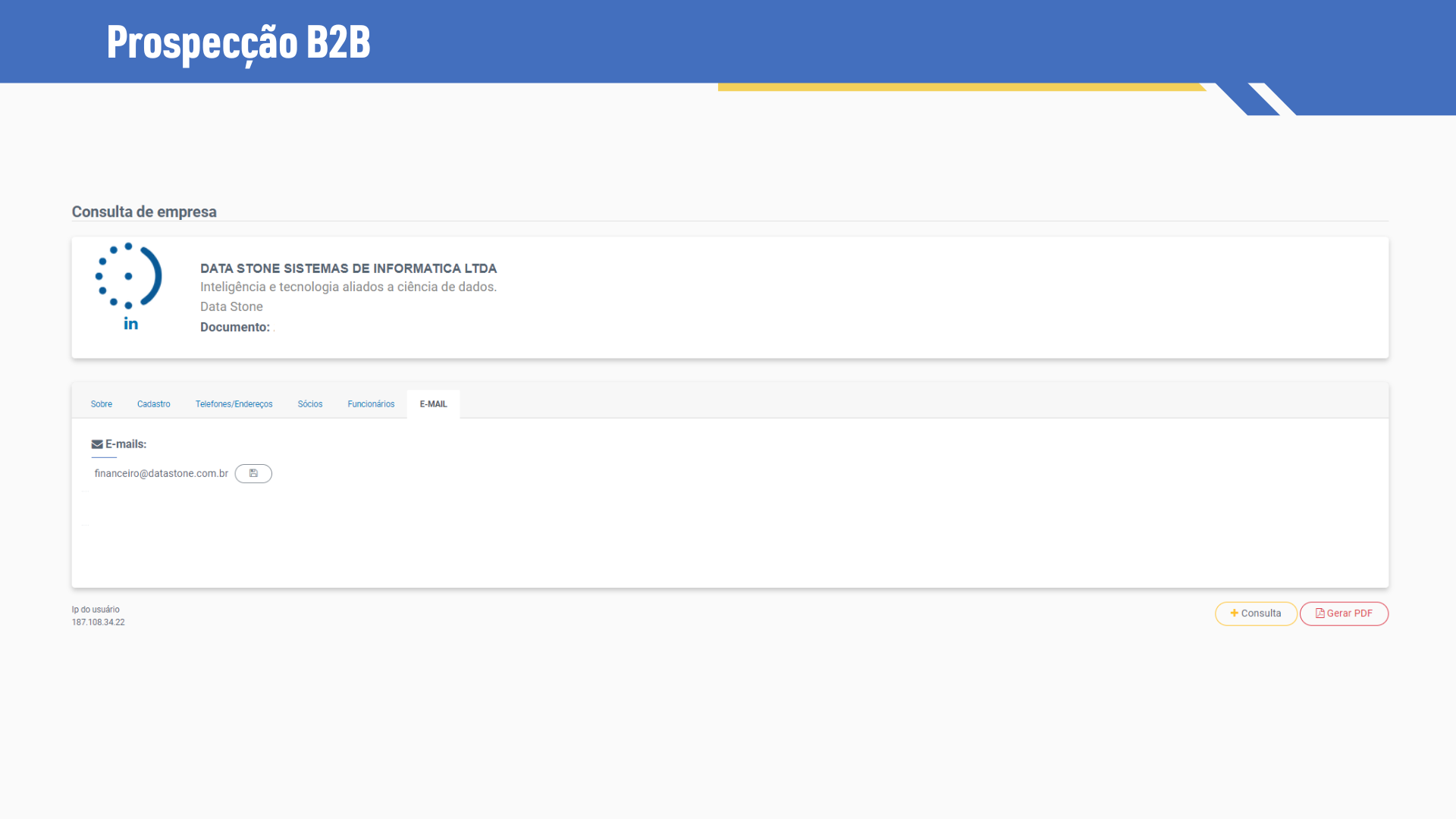Go to the Telefones/Endereços tab

[x=234, y=404]
